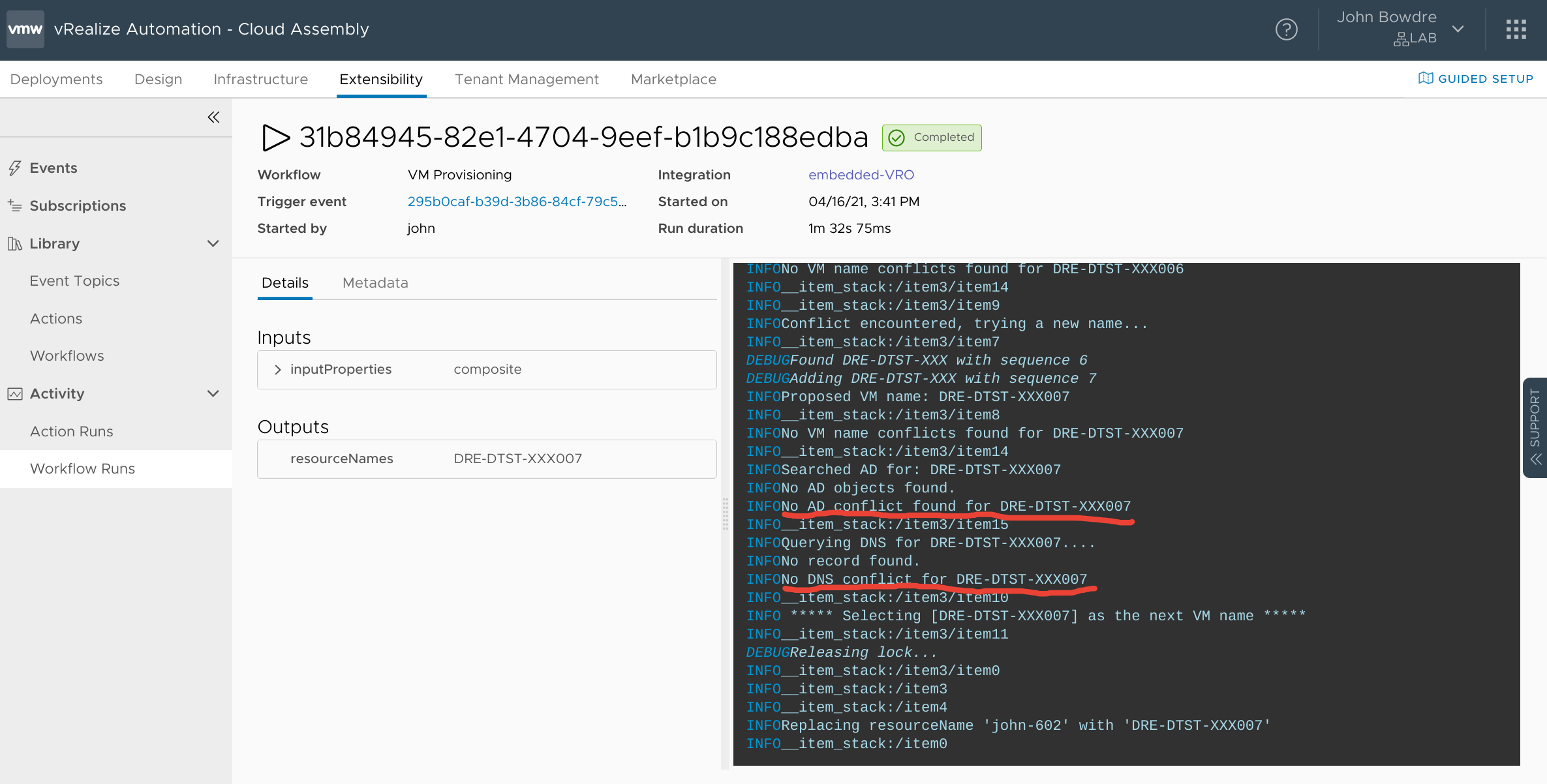Viewport: 1547px width, 784px height.
Task: Expand the Support side panel
Action: click(x=1535, y=428)
